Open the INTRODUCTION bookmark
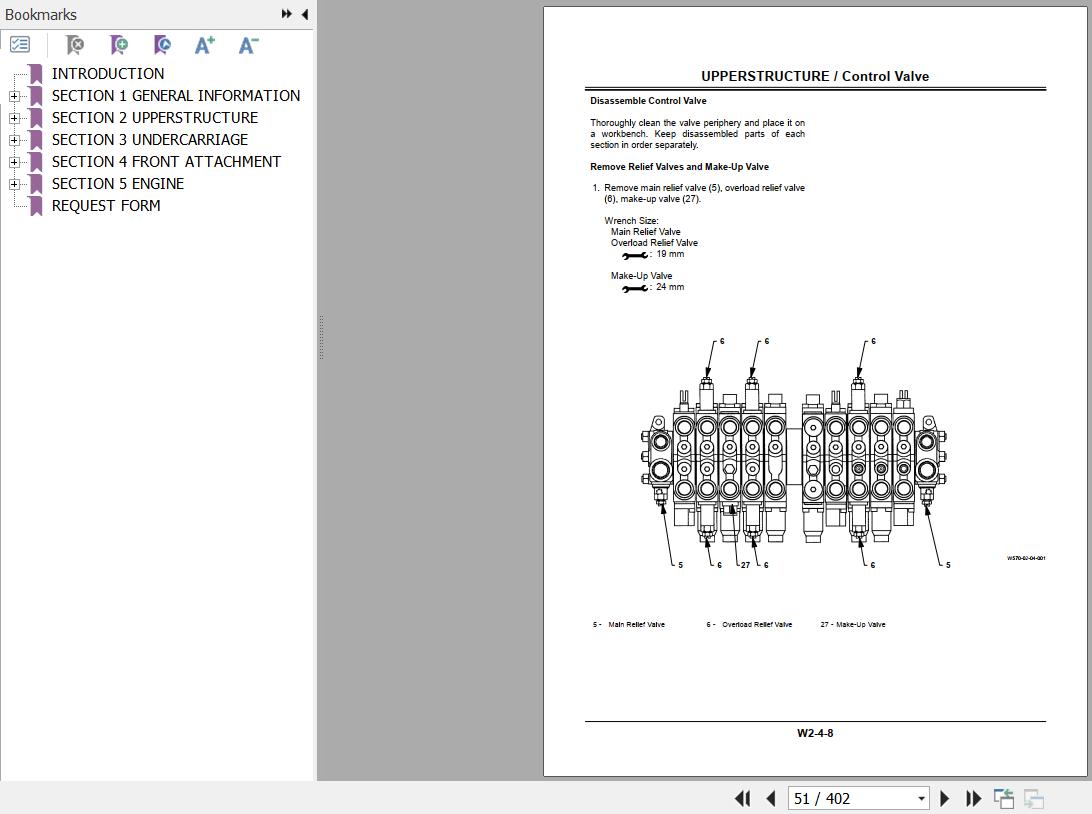 pos(108,74)
